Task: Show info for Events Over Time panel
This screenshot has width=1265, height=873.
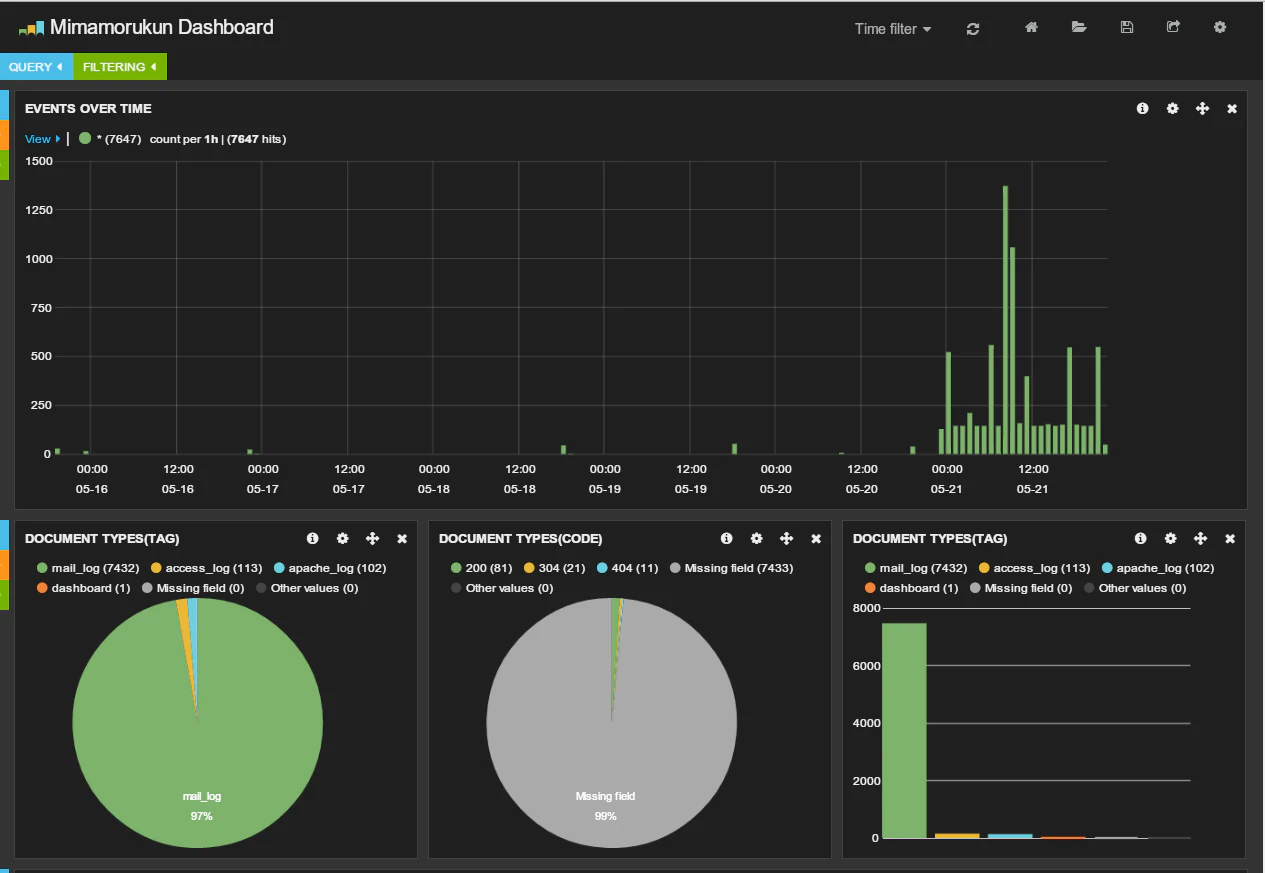Action: [1143, 108]
